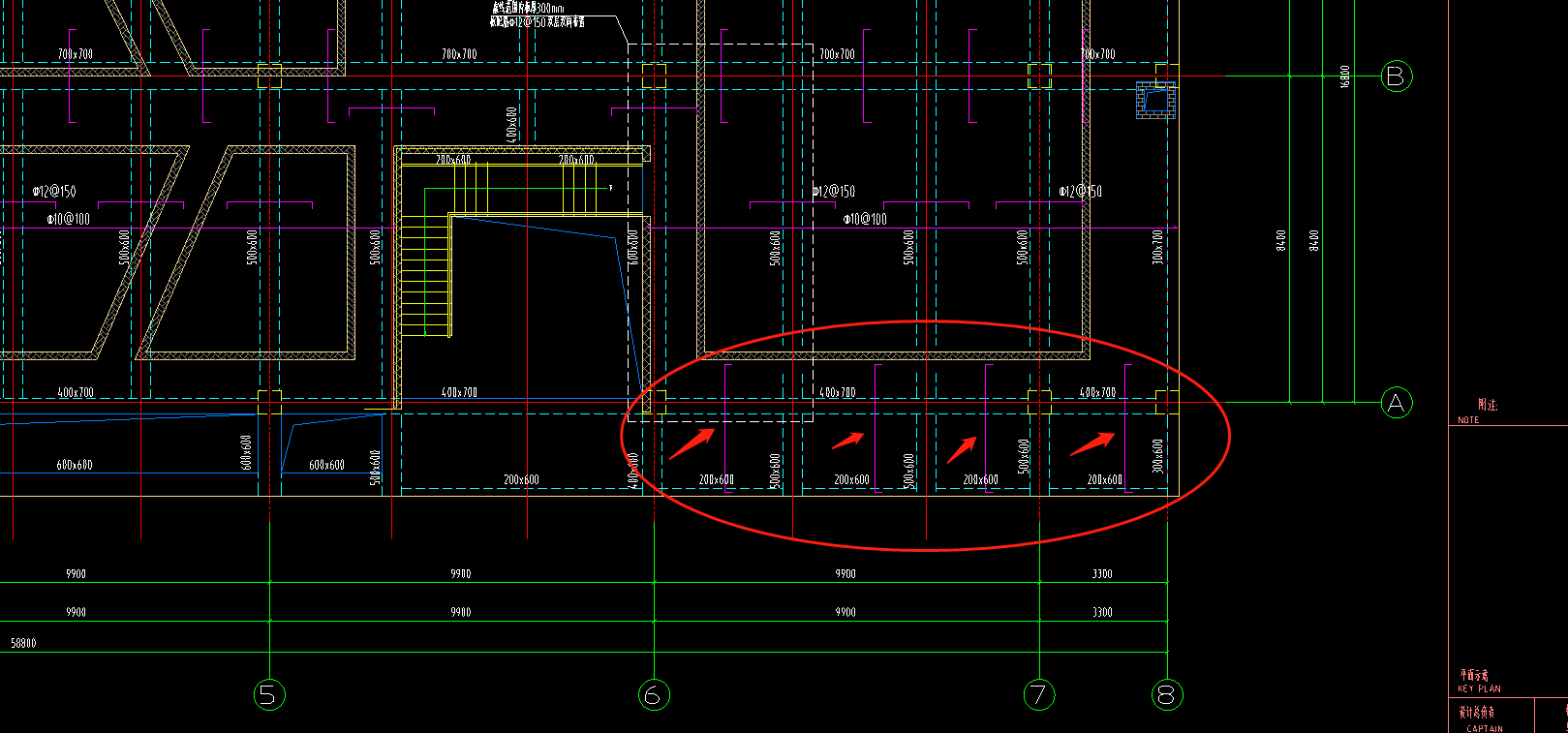Select the yellow column at axis 5 and B

(269, 76)
